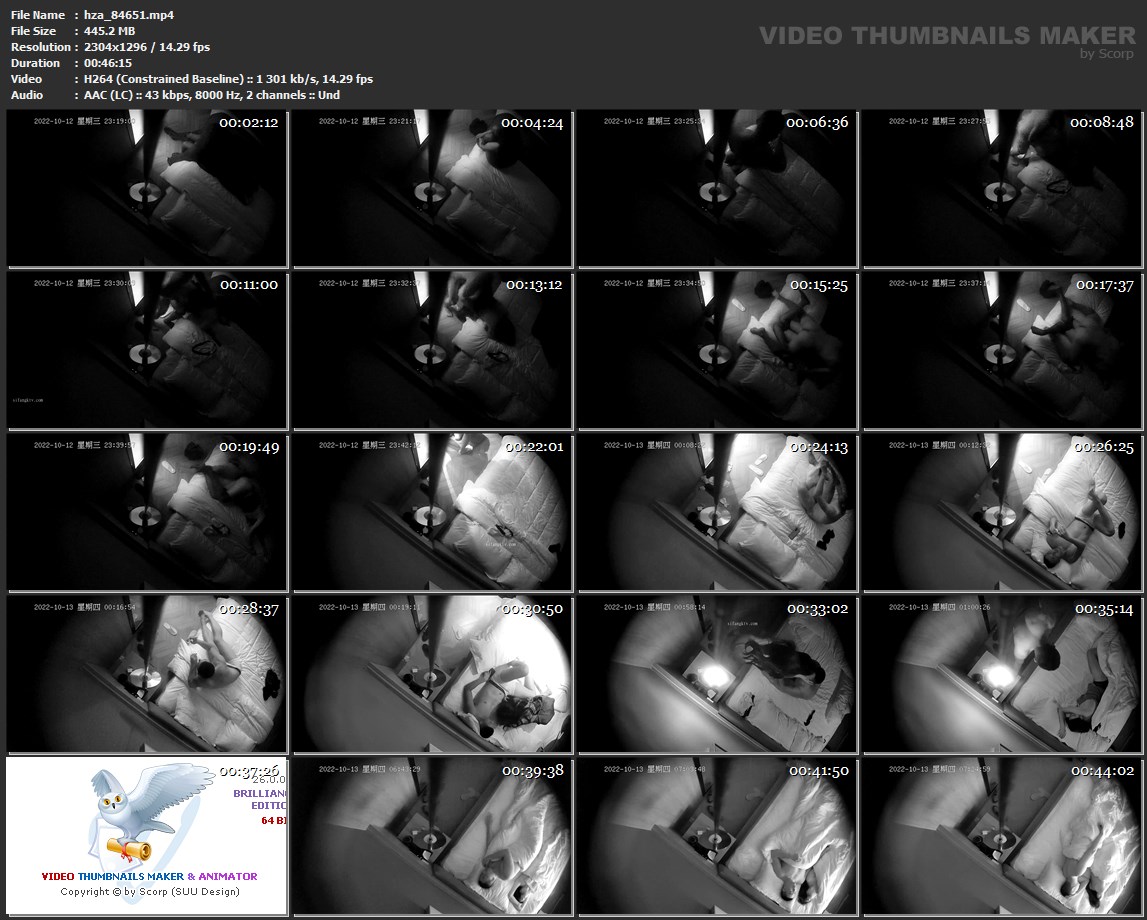Select the thumbnail timestamped 00:39:38
The image size is (1147, 920).
432,836
